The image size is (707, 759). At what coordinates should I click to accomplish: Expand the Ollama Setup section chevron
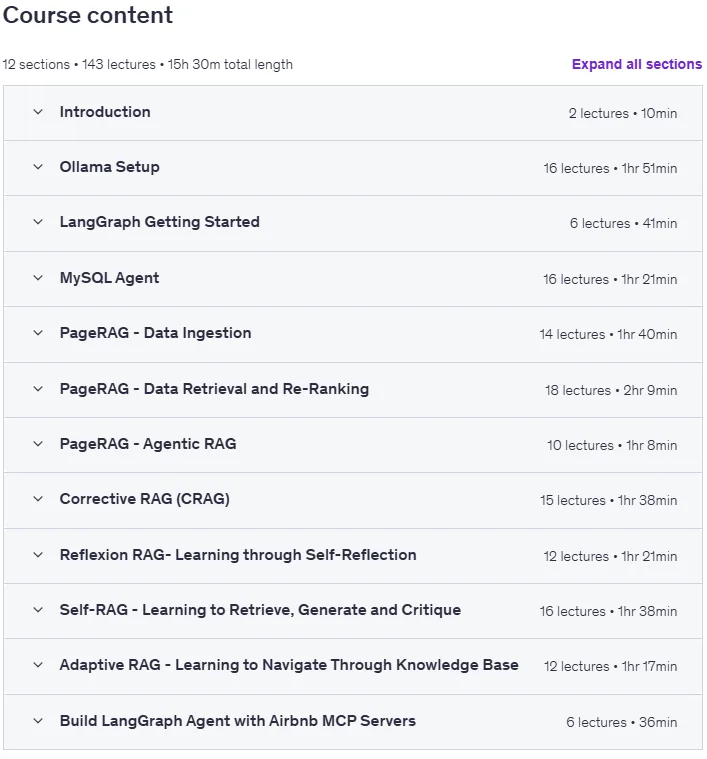38,167
